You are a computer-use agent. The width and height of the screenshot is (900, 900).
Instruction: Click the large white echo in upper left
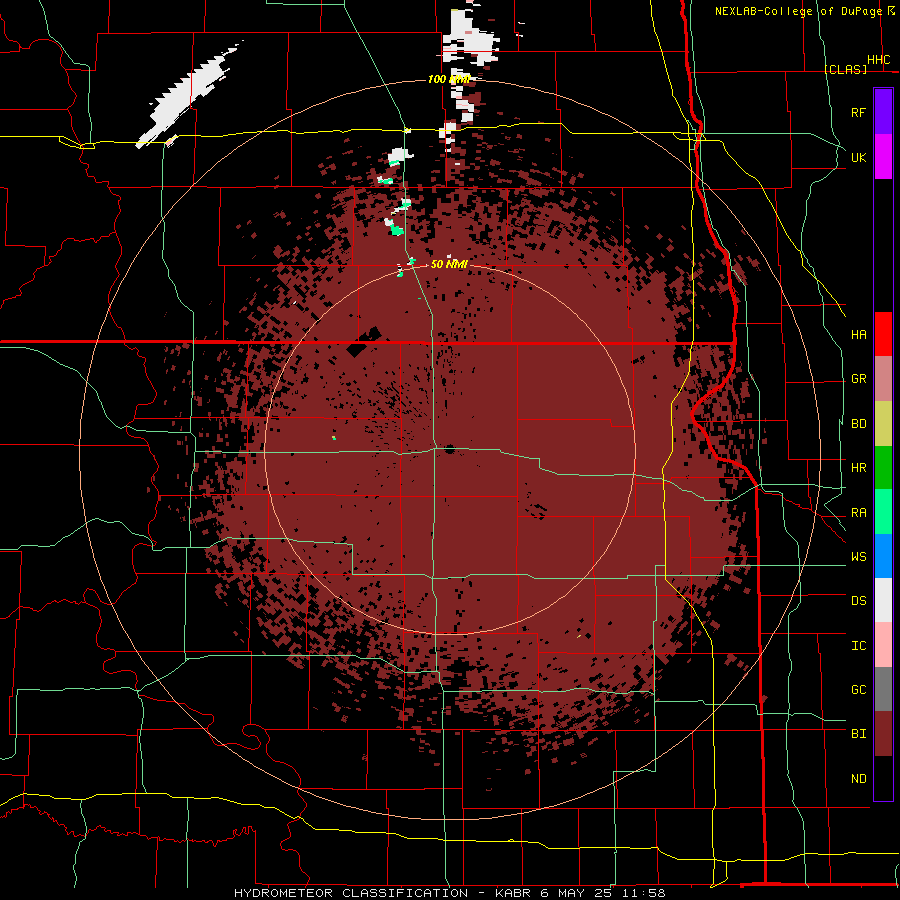click(x=187, y=95)
